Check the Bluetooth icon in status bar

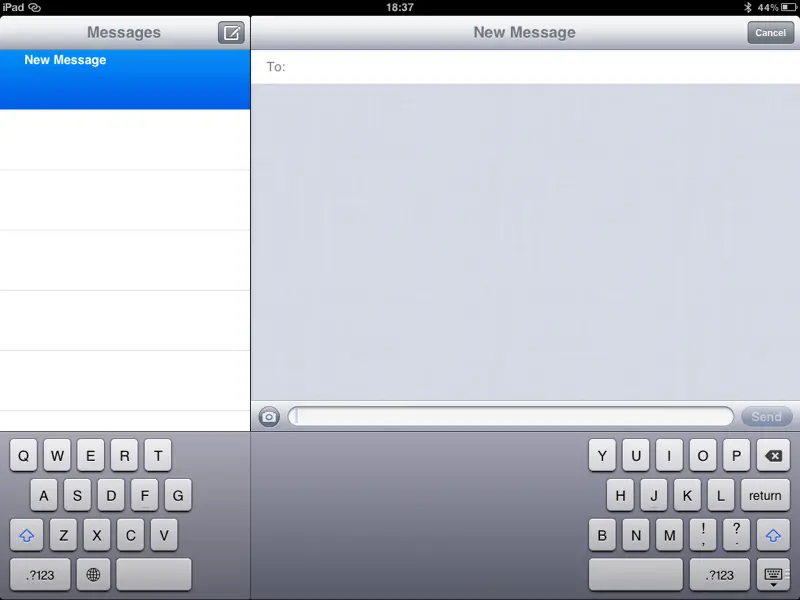click(747, 7)
